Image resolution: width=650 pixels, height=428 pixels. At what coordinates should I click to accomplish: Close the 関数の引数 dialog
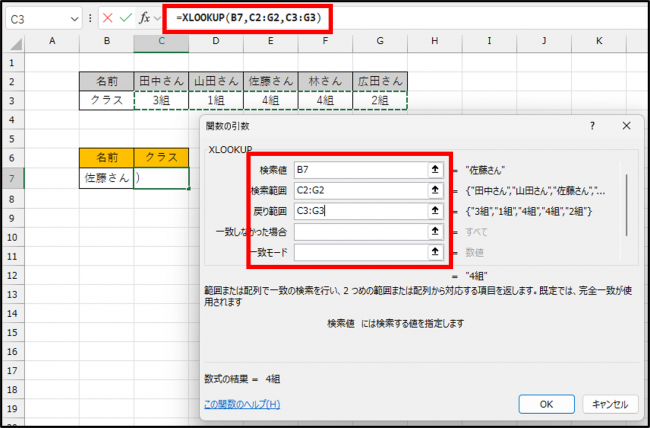626,126
